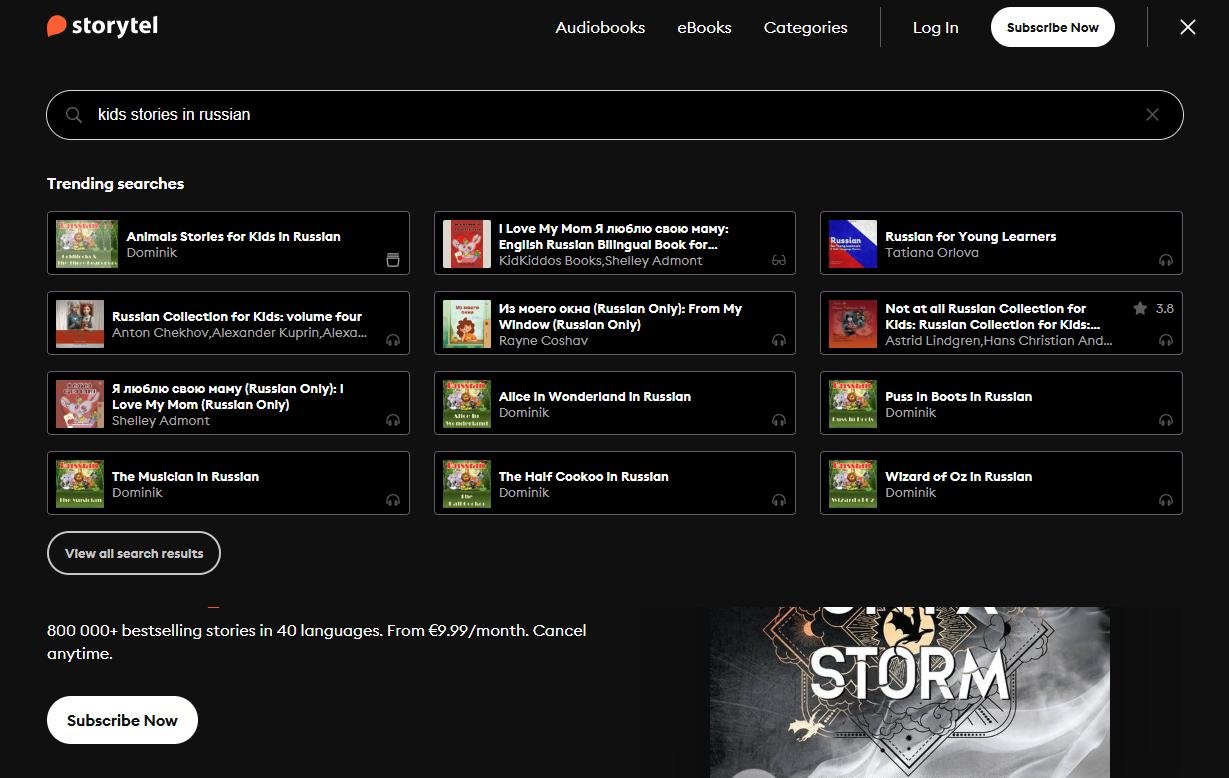The width and height of the screenshot is (1229, 778).
Task: Click the headphones icon on The Musician in Russian
Action: click(393, 500)
